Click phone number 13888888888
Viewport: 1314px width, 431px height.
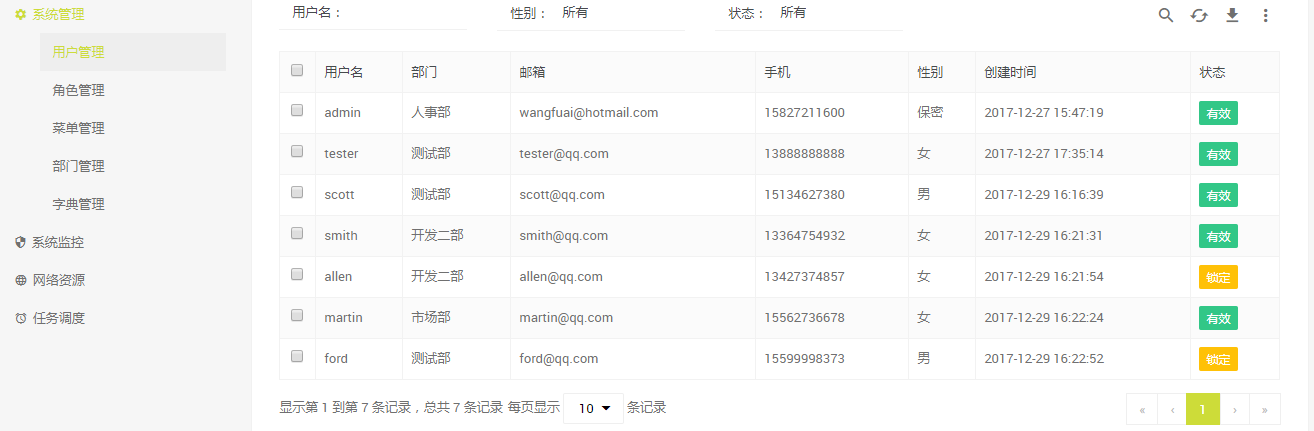click(805, 154)
